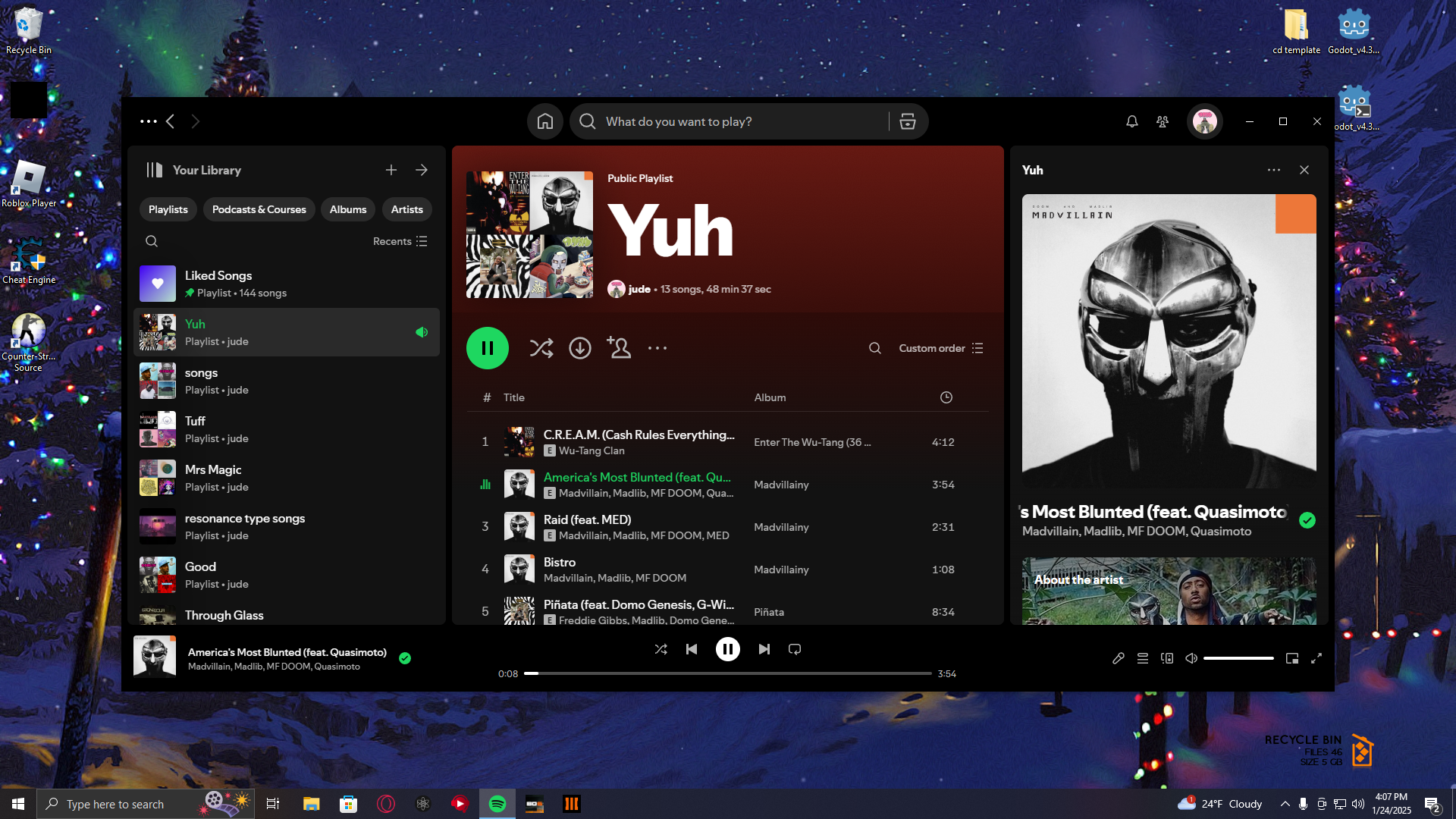Expand Your Library with the arrow
Viewport: 1456px width, 819px height.
[422, 170]
